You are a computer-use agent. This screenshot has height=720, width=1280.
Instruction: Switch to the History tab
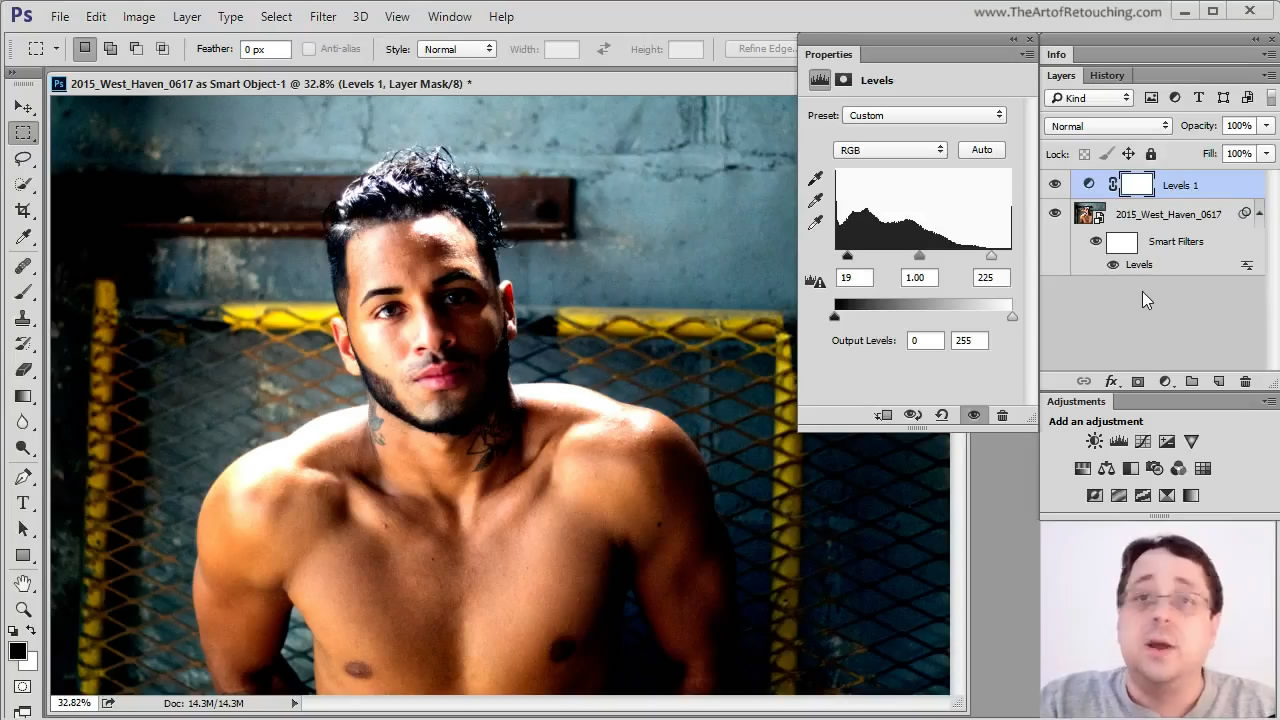pos(1107,75)
